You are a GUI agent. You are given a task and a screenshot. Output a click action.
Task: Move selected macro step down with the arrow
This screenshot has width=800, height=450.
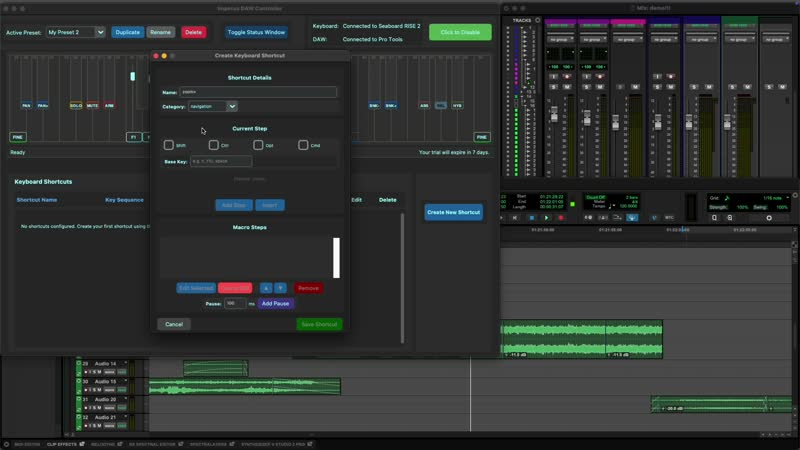(x=281, y=288)
